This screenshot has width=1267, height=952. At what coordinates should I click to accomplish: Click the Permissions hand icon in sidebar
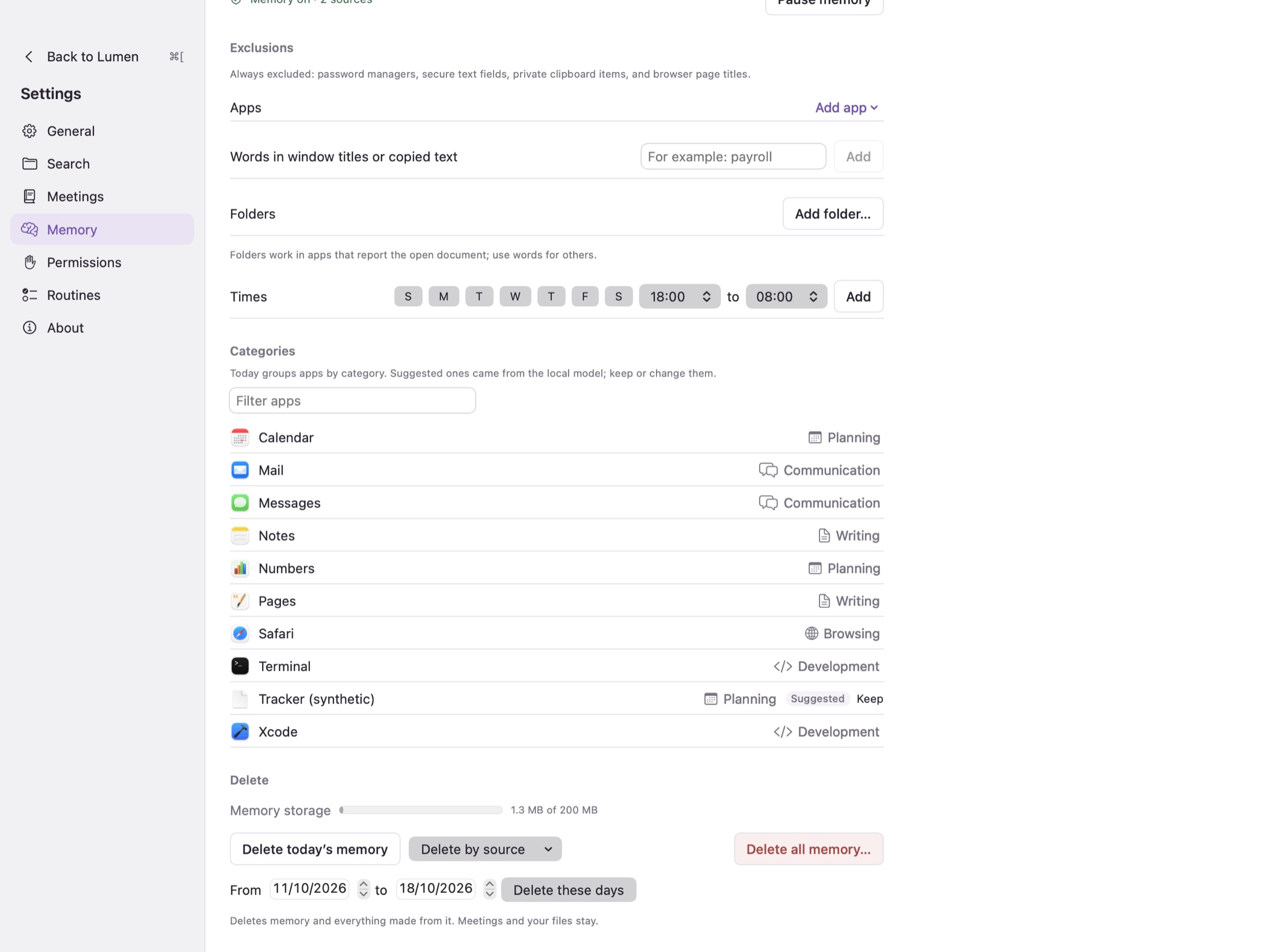click(x=30, y=263)
